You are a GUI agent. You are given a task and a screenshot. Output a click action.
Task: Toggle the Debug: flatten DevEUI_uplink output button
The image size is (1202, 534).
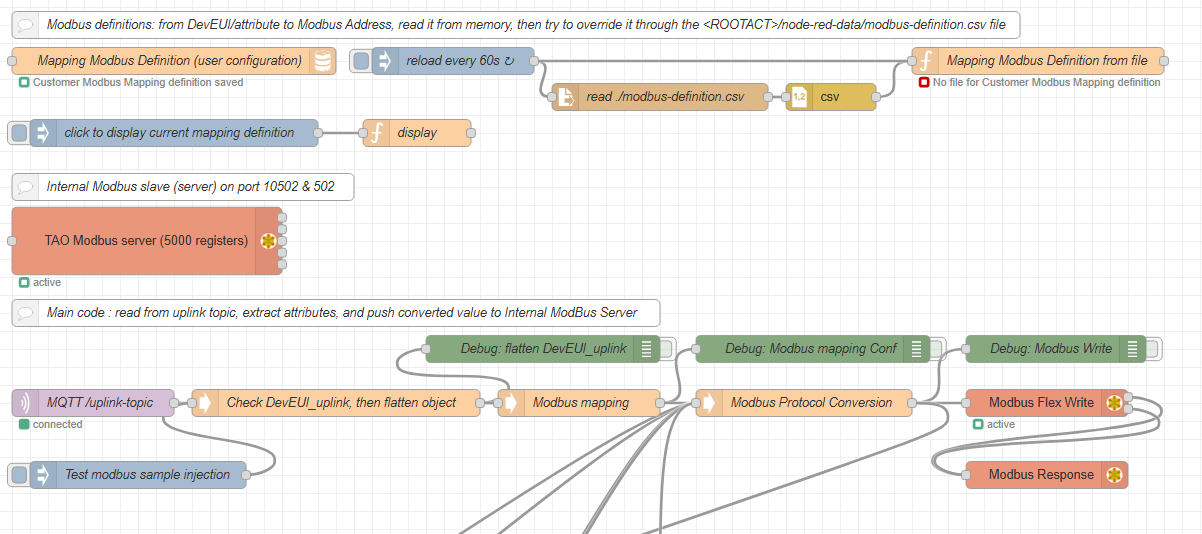point(666,349)
